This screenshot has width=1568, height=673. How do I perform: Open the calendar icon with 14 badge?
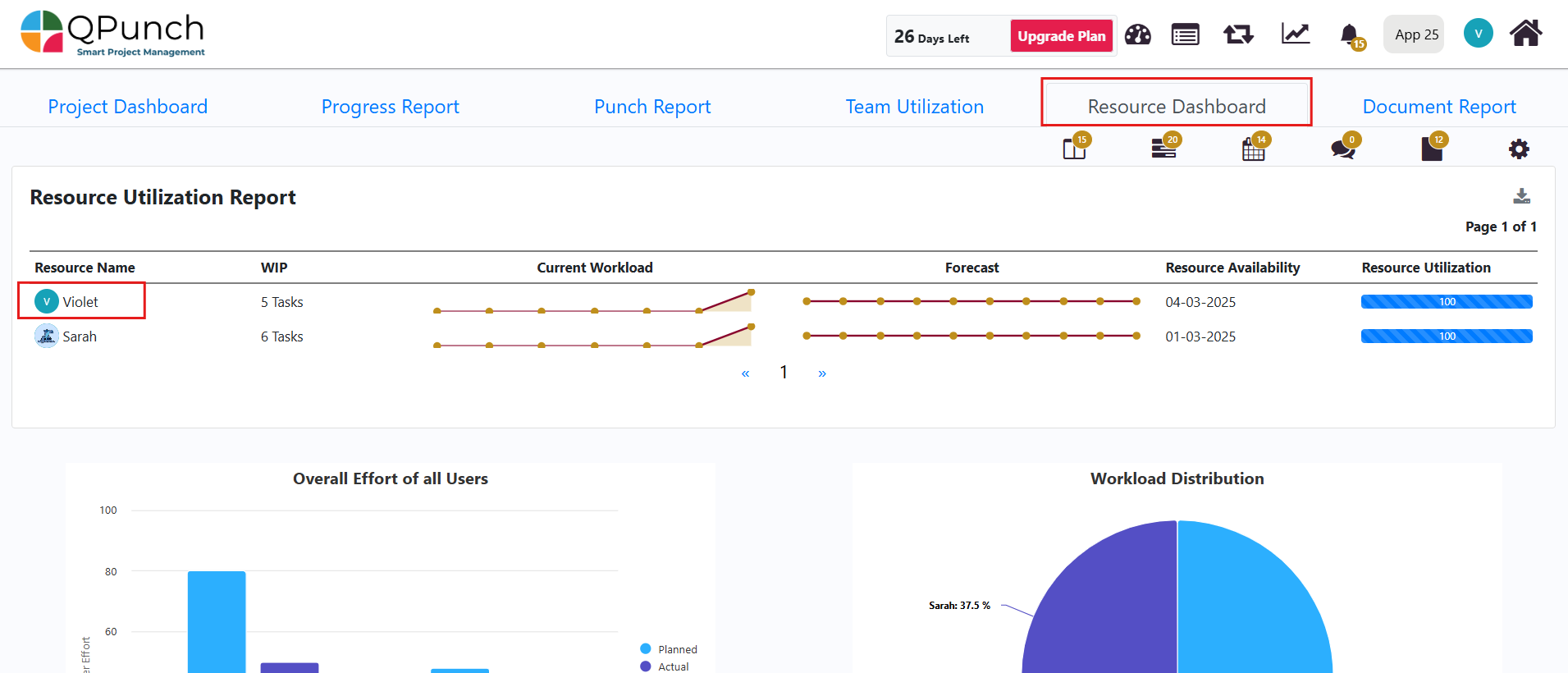[x=1255, y=147]
